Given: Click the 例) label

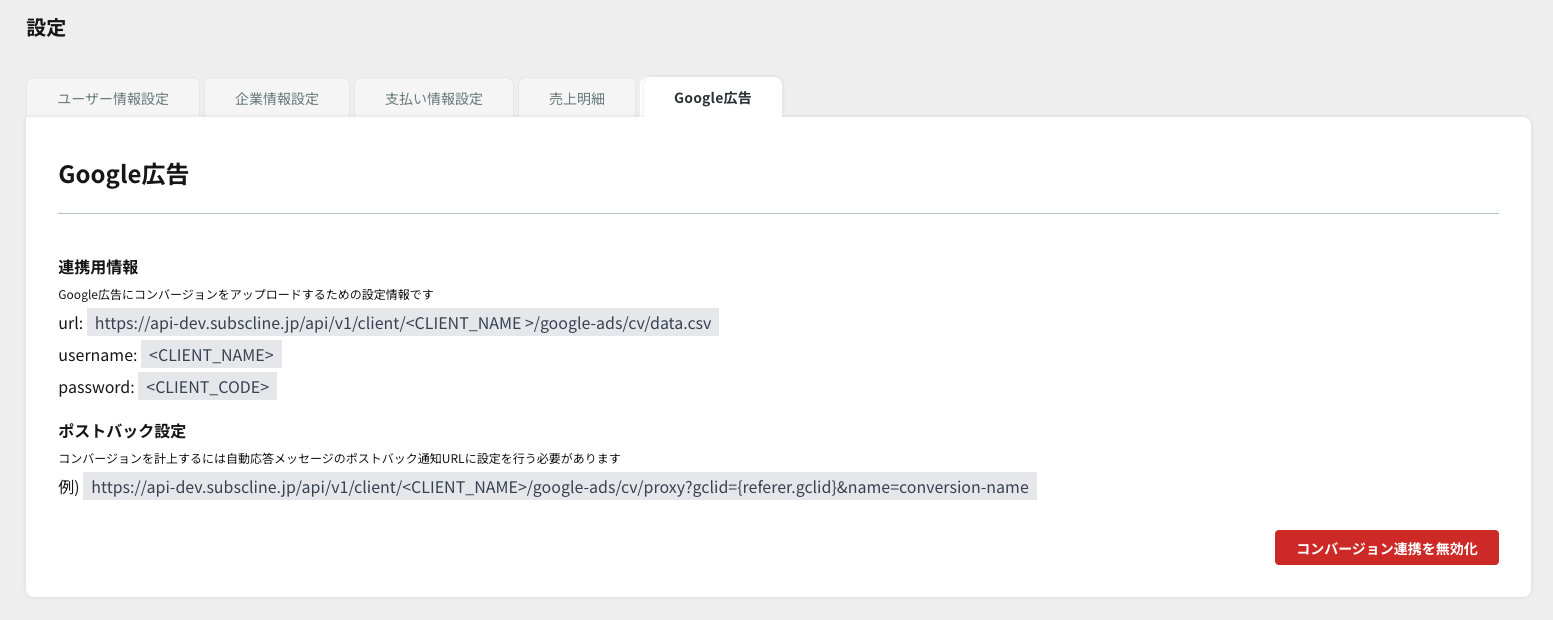Looking at the screenshot, I should point(69,487).
